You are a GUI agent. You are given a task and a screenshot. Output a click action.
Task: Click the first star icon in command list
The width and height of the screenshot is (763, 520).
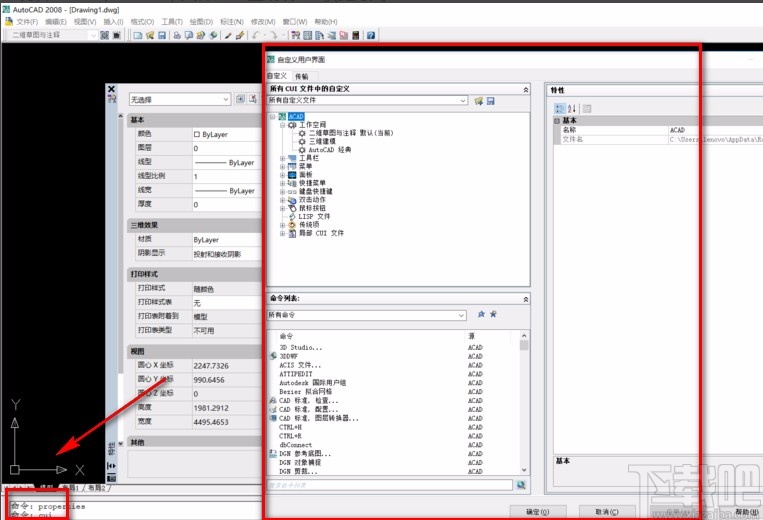tap(481, 314)
